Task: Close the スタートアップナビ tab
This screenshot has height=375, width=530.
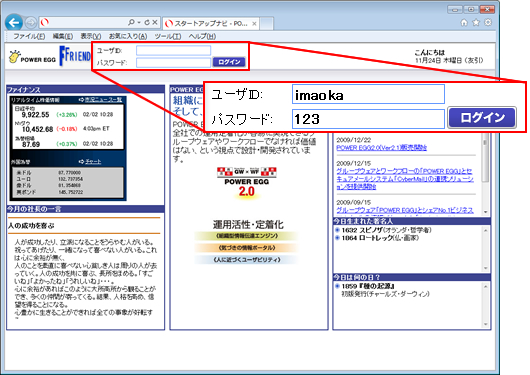Action: 254,24
